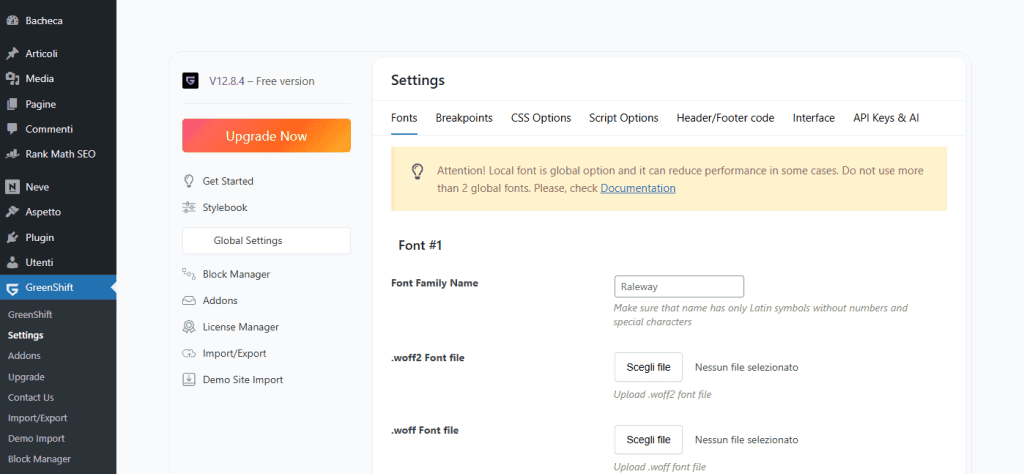Open the Fonts tab
Image resolution: width=1024 pixels, height=474 pixels.
pos(404,118)
